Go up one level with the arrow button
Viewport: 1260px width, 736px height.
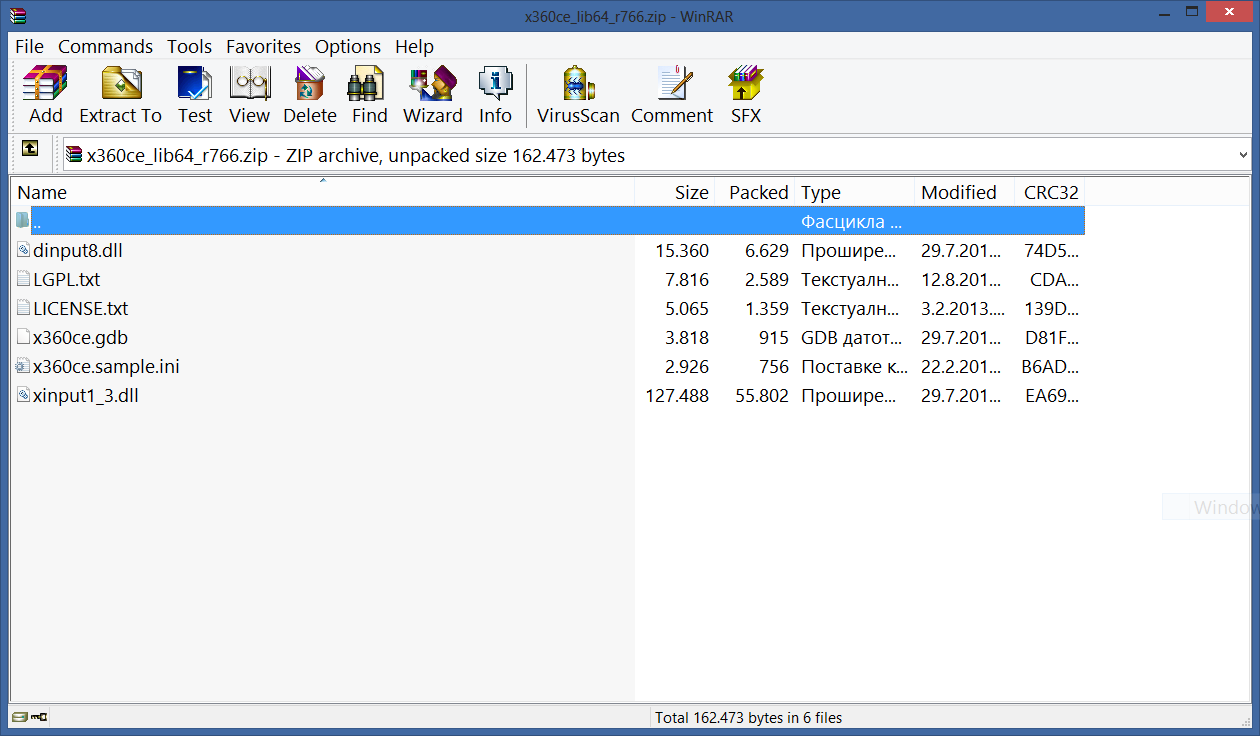coord(31,148)
